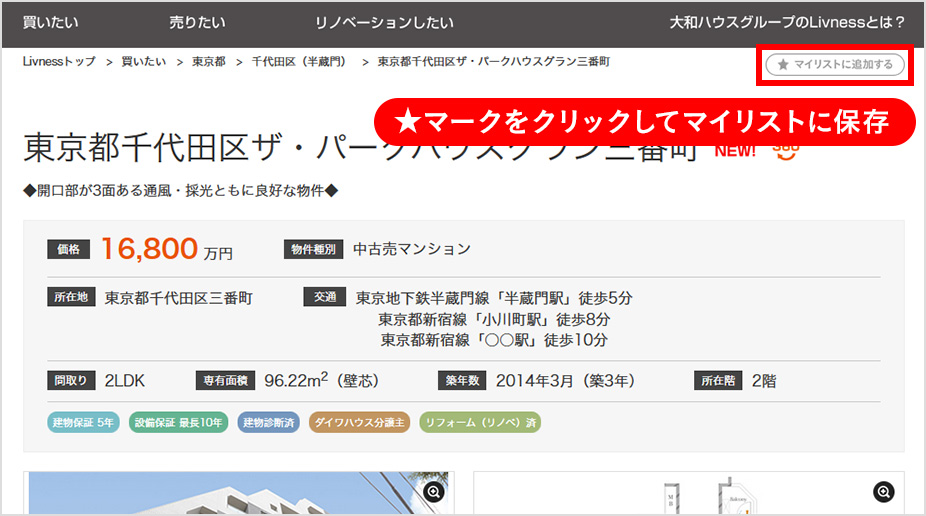
Task: Zoom the floor plan with magnifier icon
Action: 883,492
